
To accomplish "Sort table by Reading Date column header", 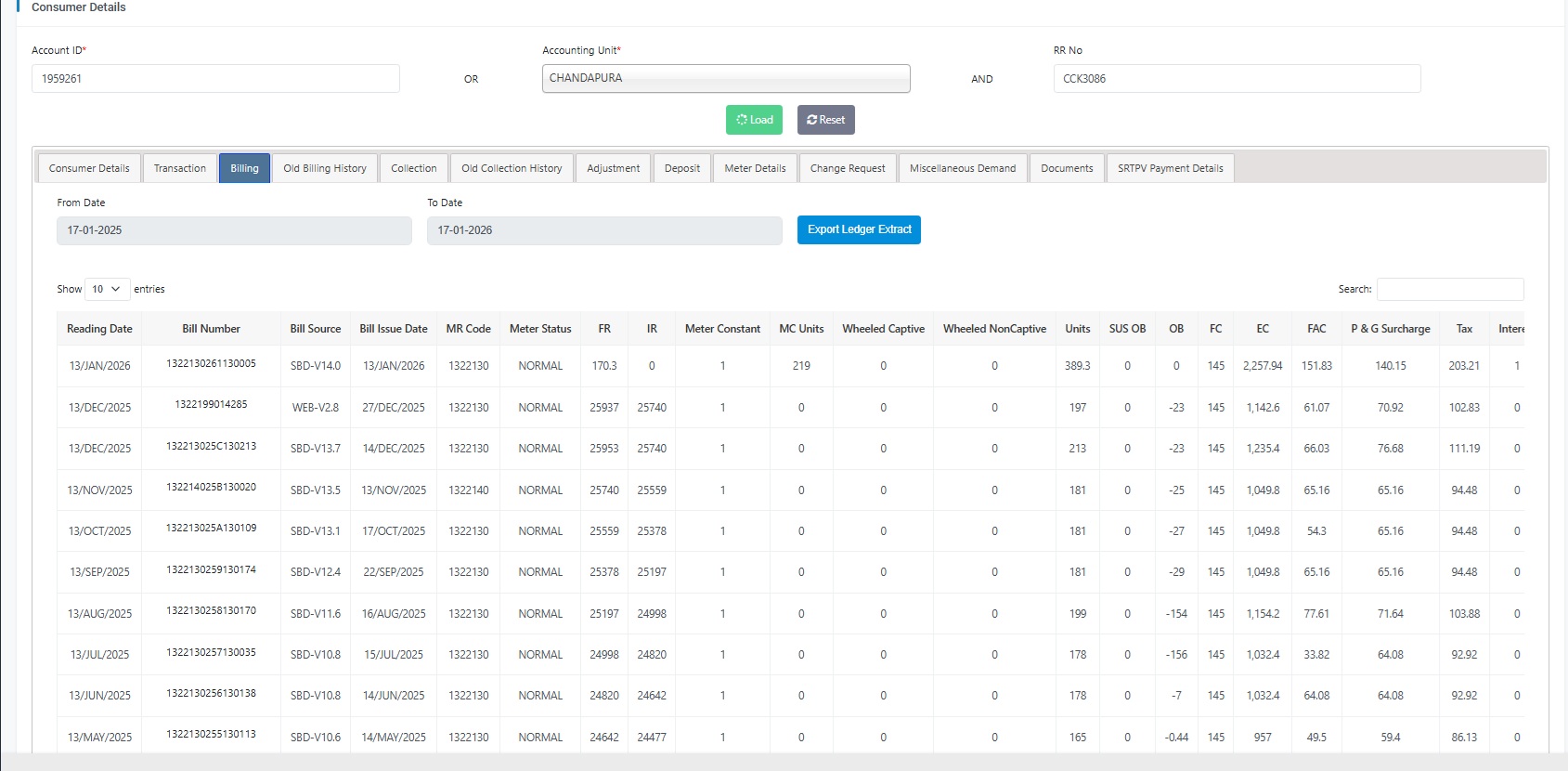I will pyautogui.click(x=99, y=329).
